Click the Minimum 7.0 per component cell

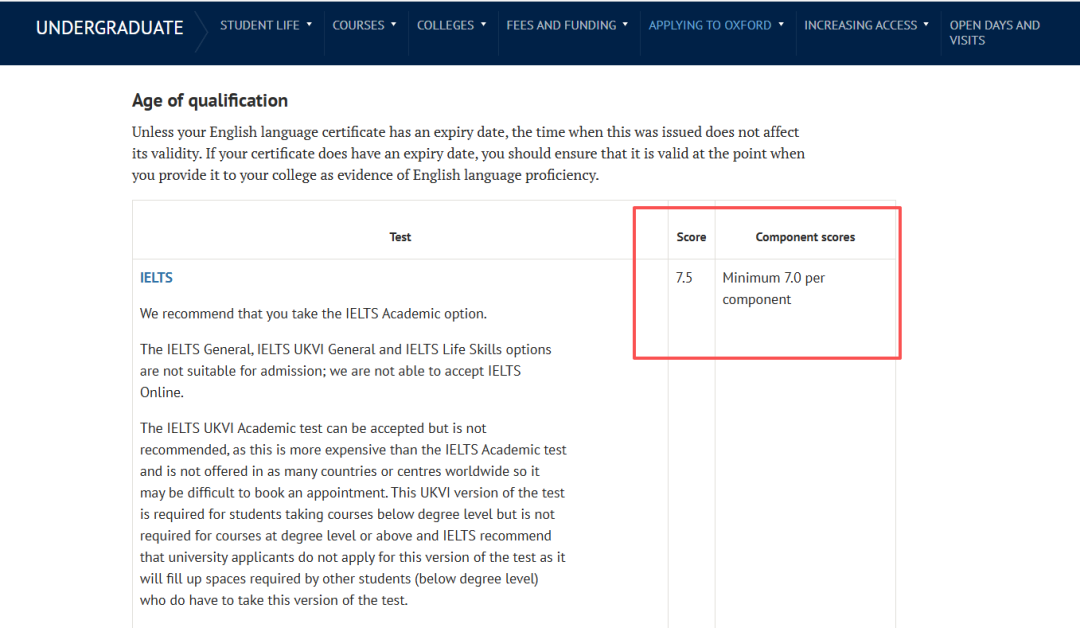[x=773, y=288]
